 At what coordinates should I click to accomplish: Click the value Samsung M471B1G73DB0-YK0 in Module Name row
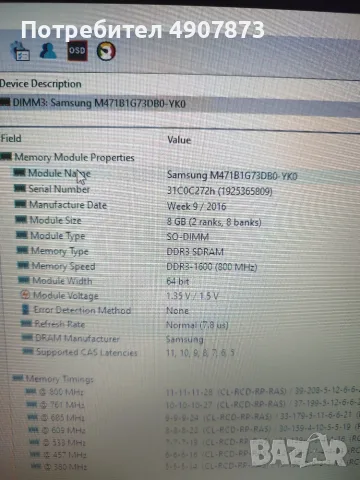[232, 175]
